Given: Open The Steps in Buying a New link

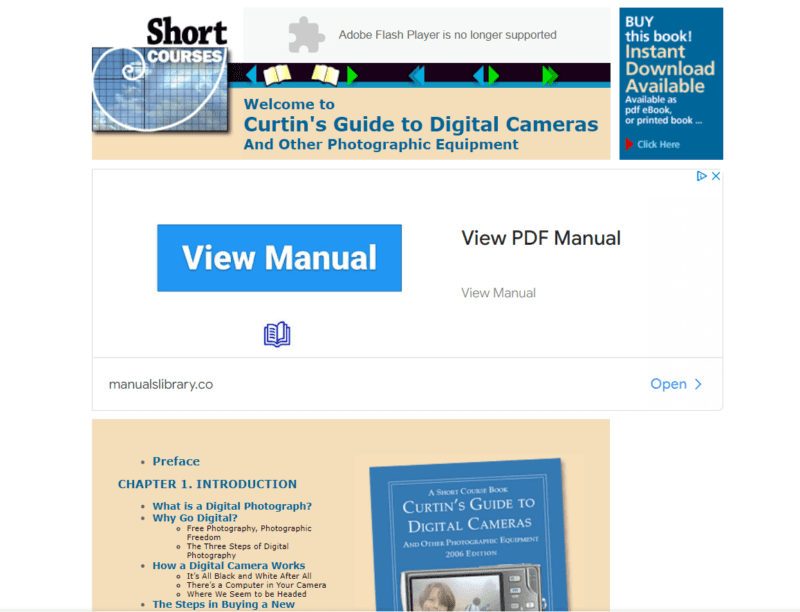Looking at the screenshot, I should coord(223,604).
